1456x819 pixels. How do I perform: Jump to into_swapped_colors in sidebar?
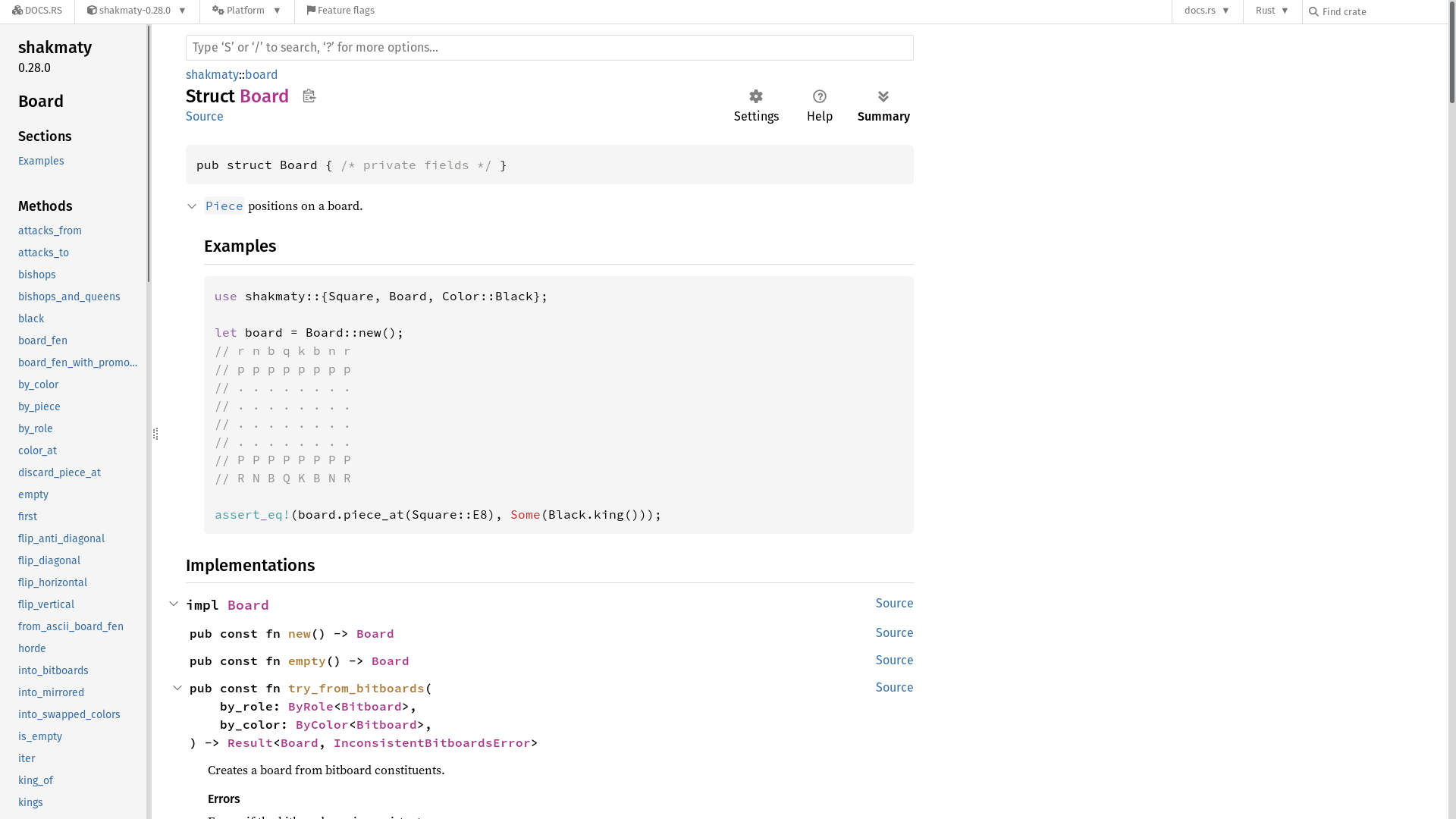(69, 714)
